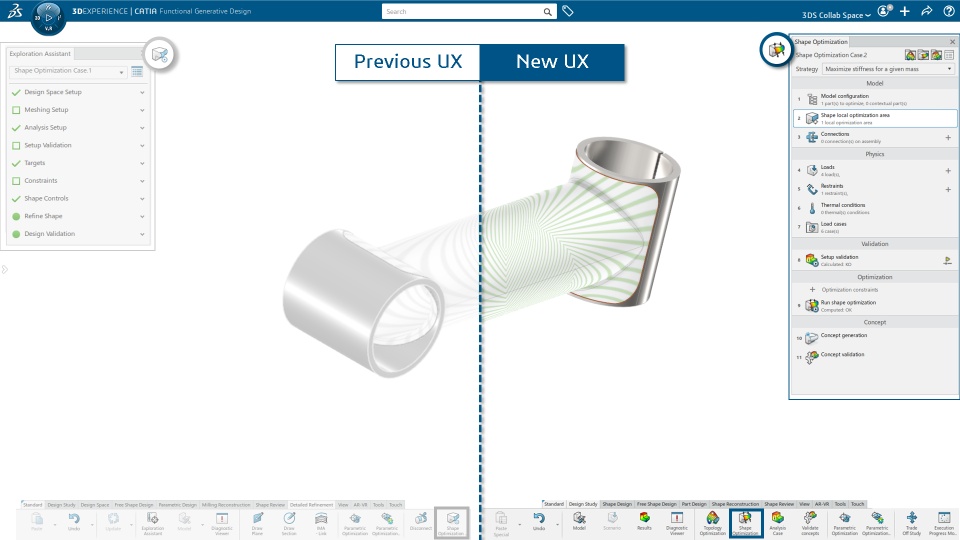
Task: Click the circular Shape Optimization badge icon
Action: point(776,50)
